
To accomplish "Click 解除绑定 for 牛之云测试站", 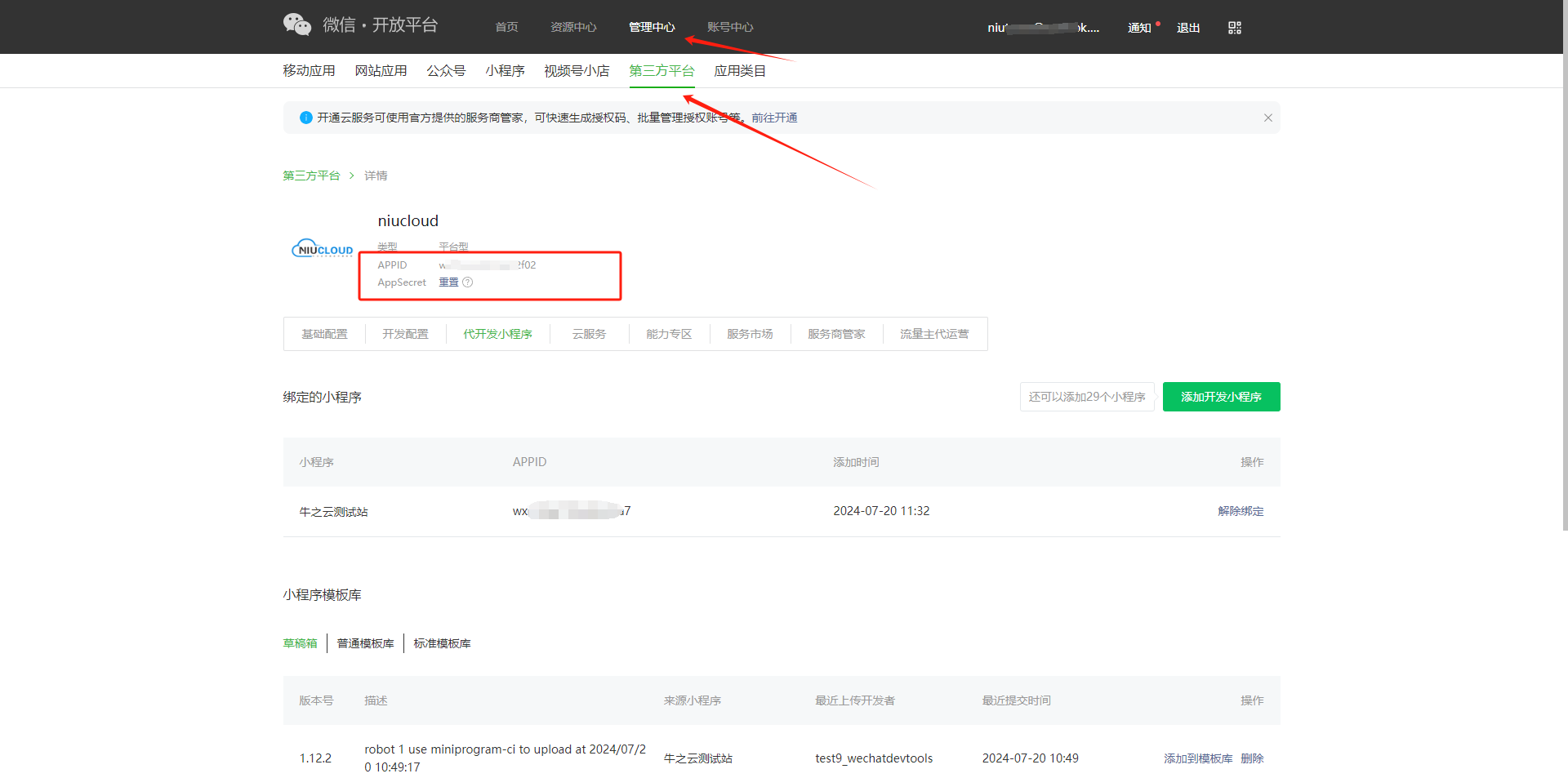I will click(x=1240, y=511).
